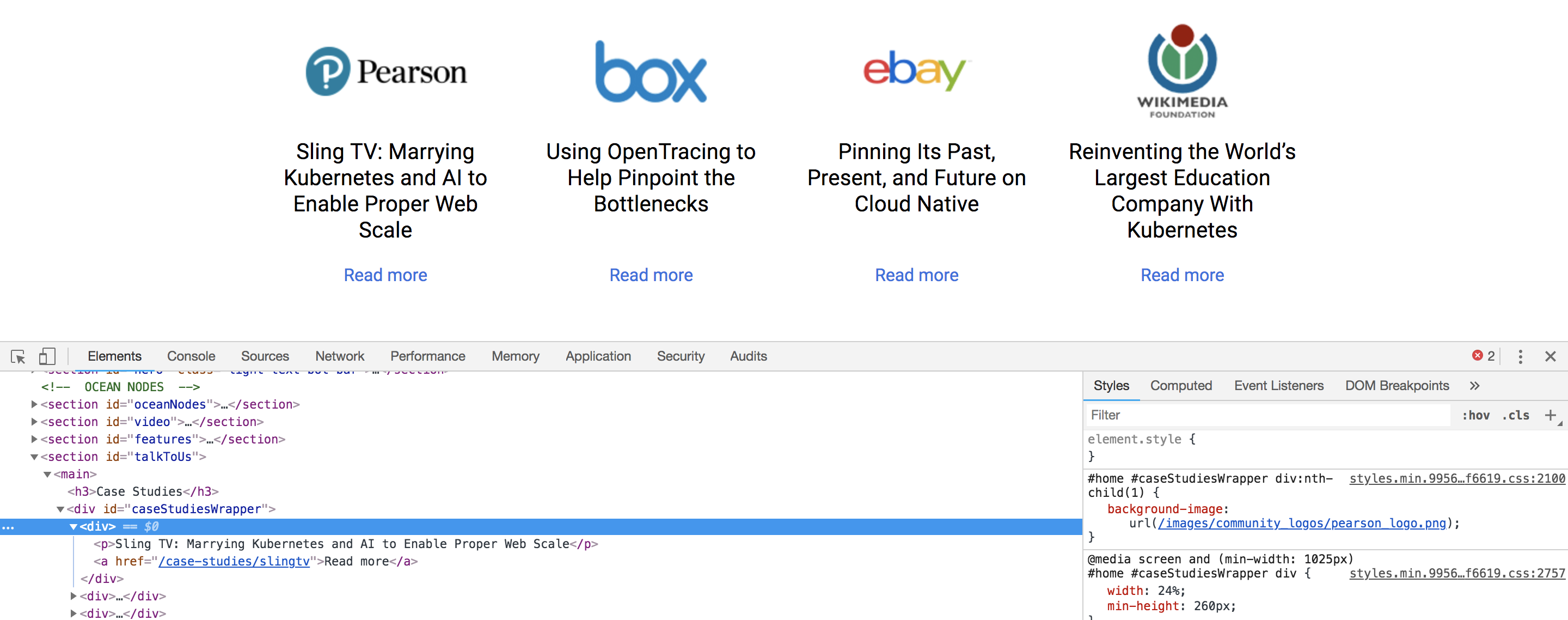Open Read more under the Box case study
1568x620 pixels.
[651, 275]
